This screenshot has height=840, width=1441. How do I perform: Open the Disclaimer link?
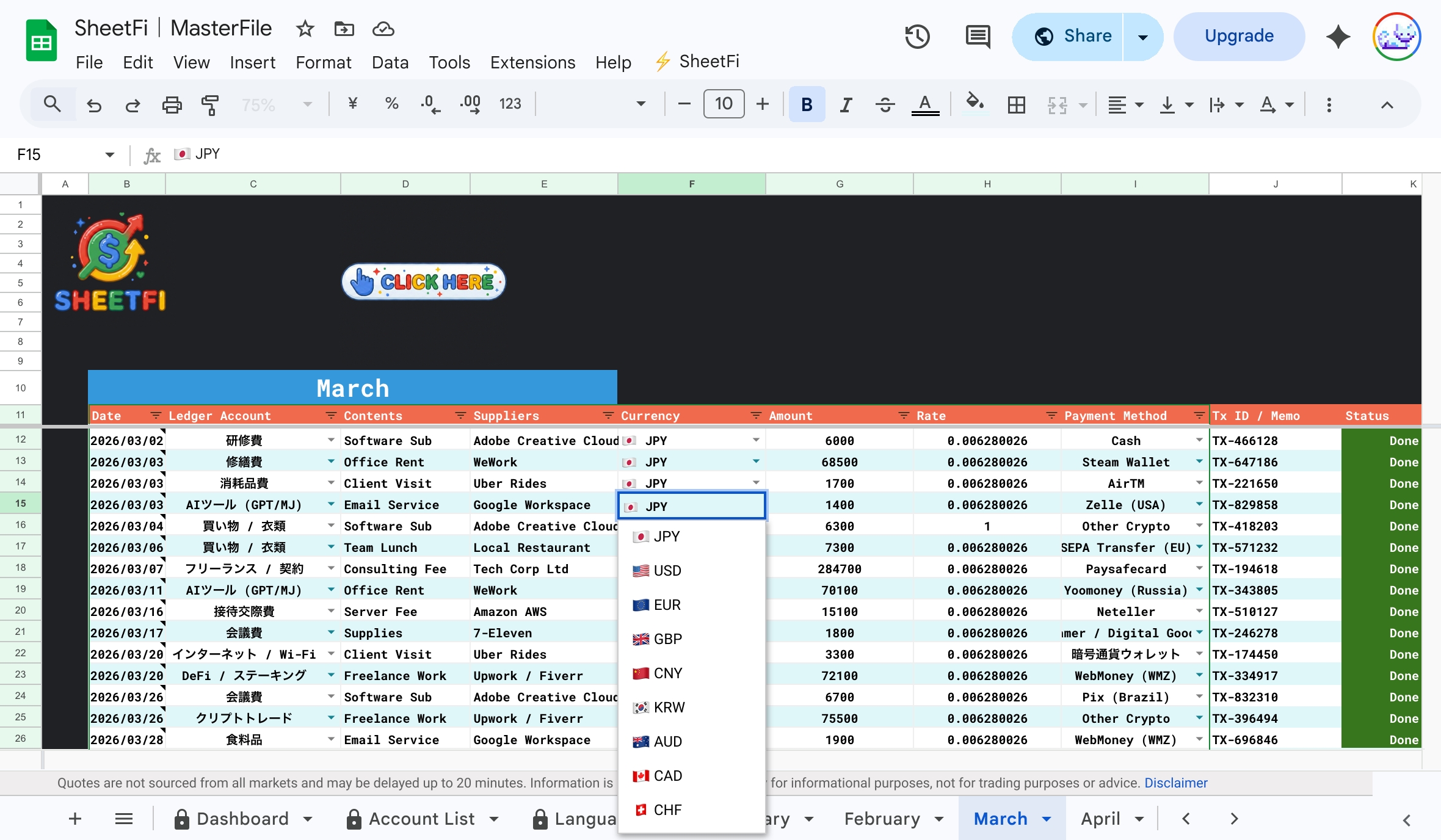(1175, 783)
